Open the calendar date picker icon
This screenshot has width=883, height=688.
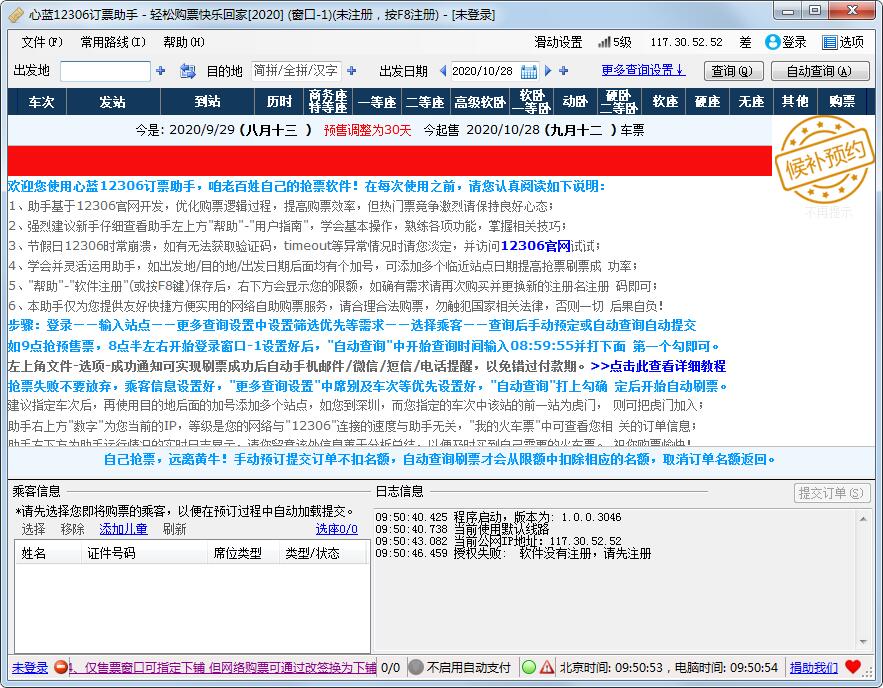pyautogui.click(x=529, y=72)
